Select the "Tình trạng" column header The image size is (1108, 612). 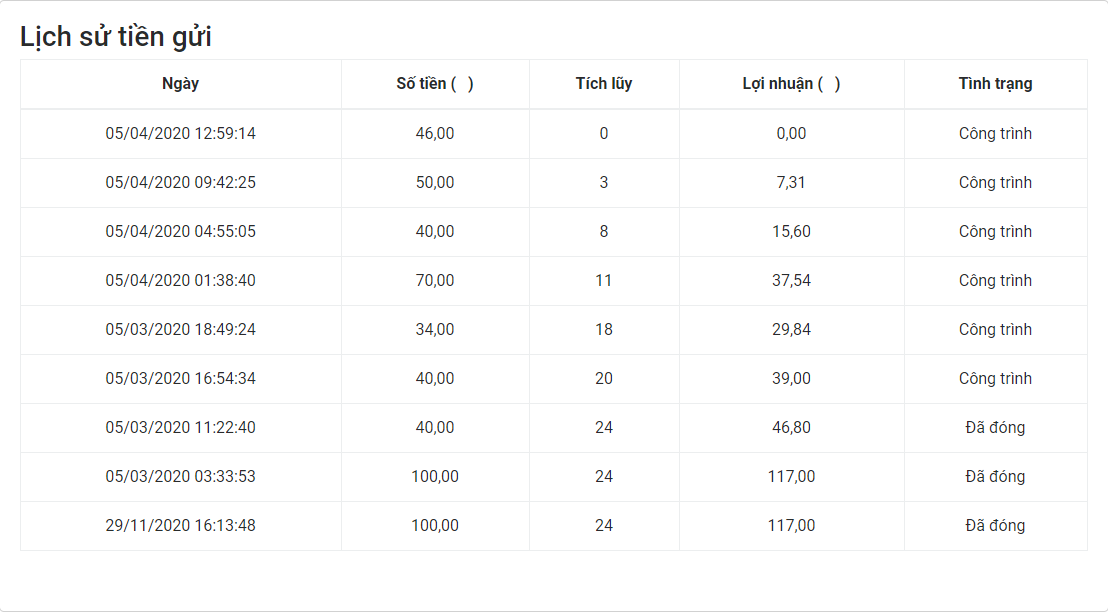(995, 84)
